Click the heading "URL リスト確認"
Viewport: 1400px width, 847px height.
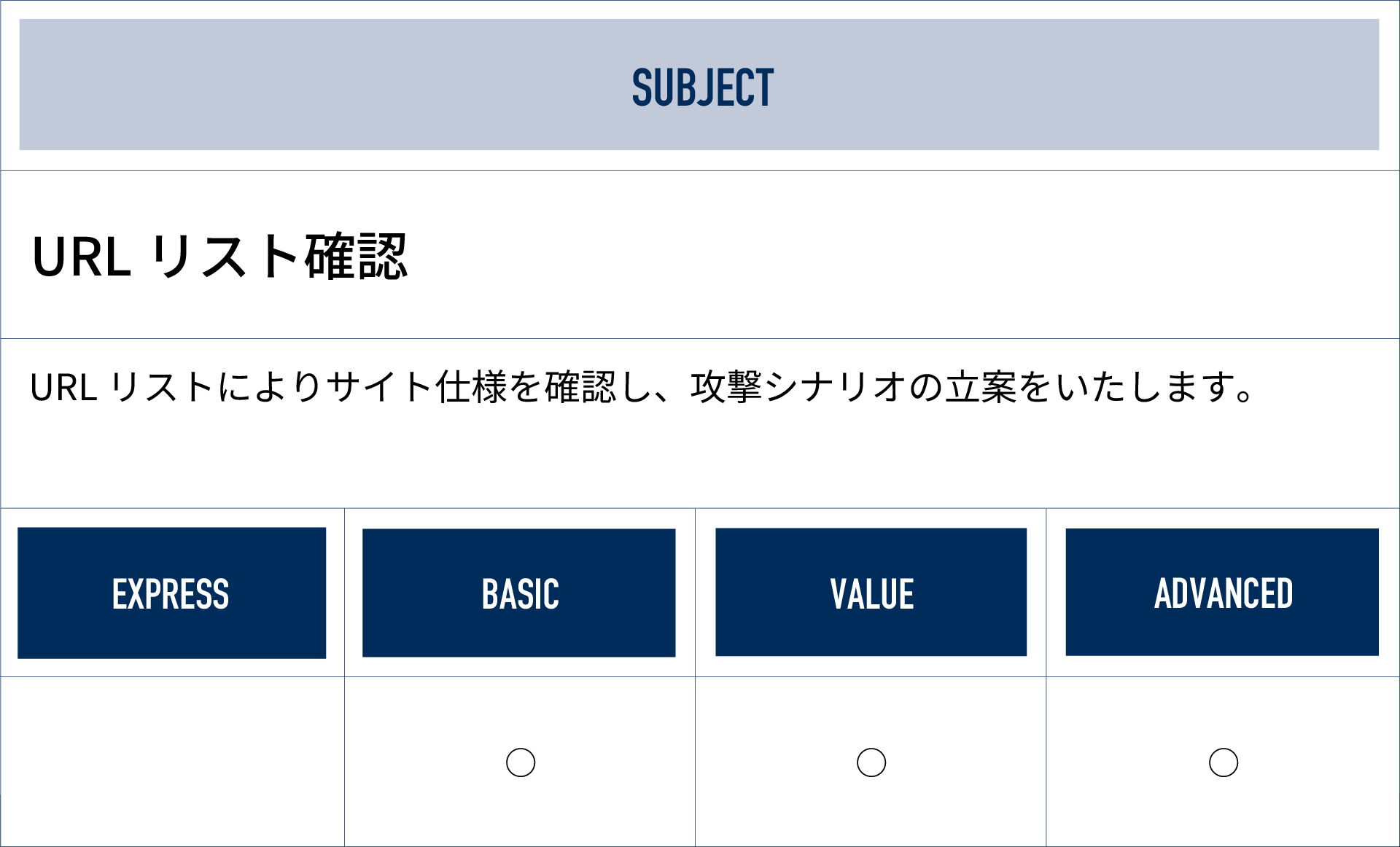coord(219,257)
